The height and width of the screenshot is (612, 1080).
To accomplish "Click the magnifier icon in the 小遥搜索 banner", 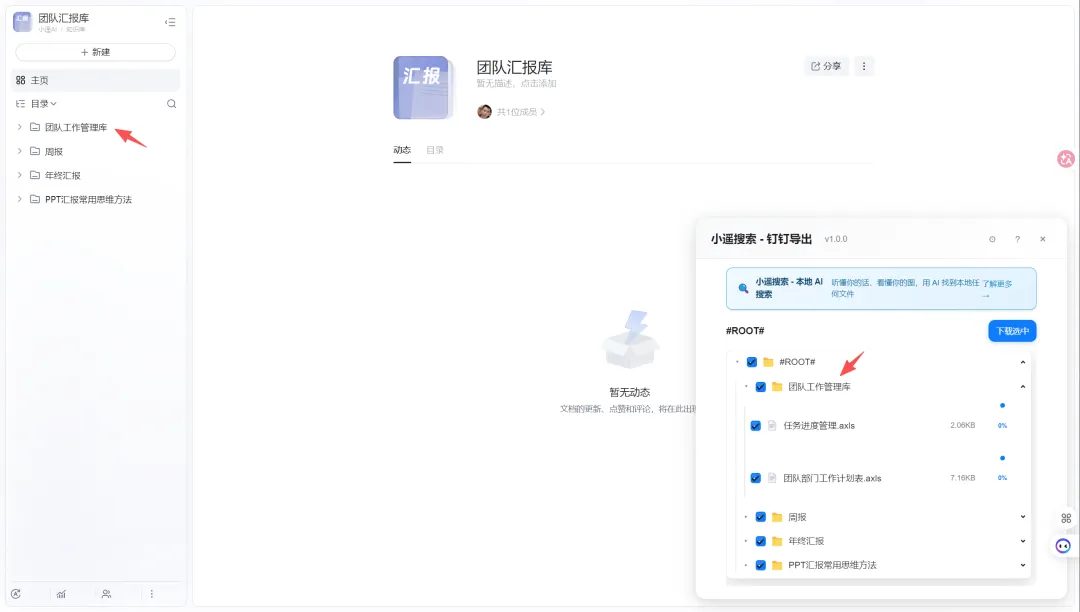I will click(743, 288).
